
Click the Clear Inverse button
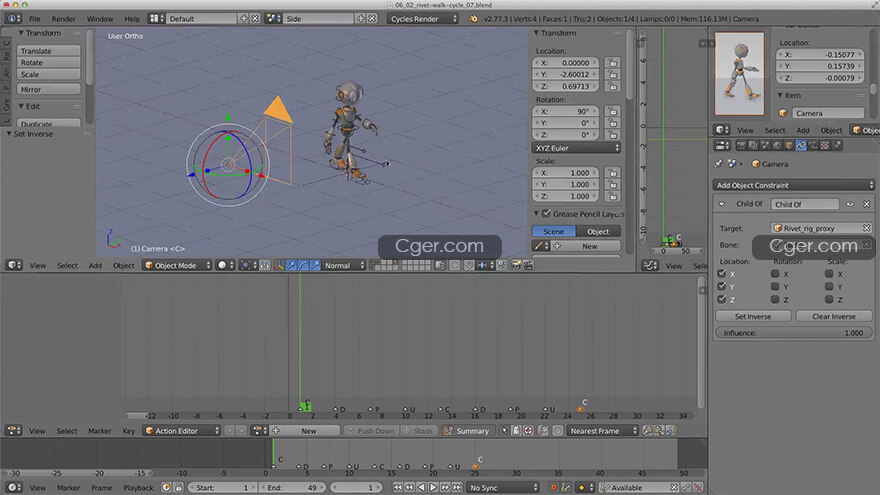click(x=834, y=316)
